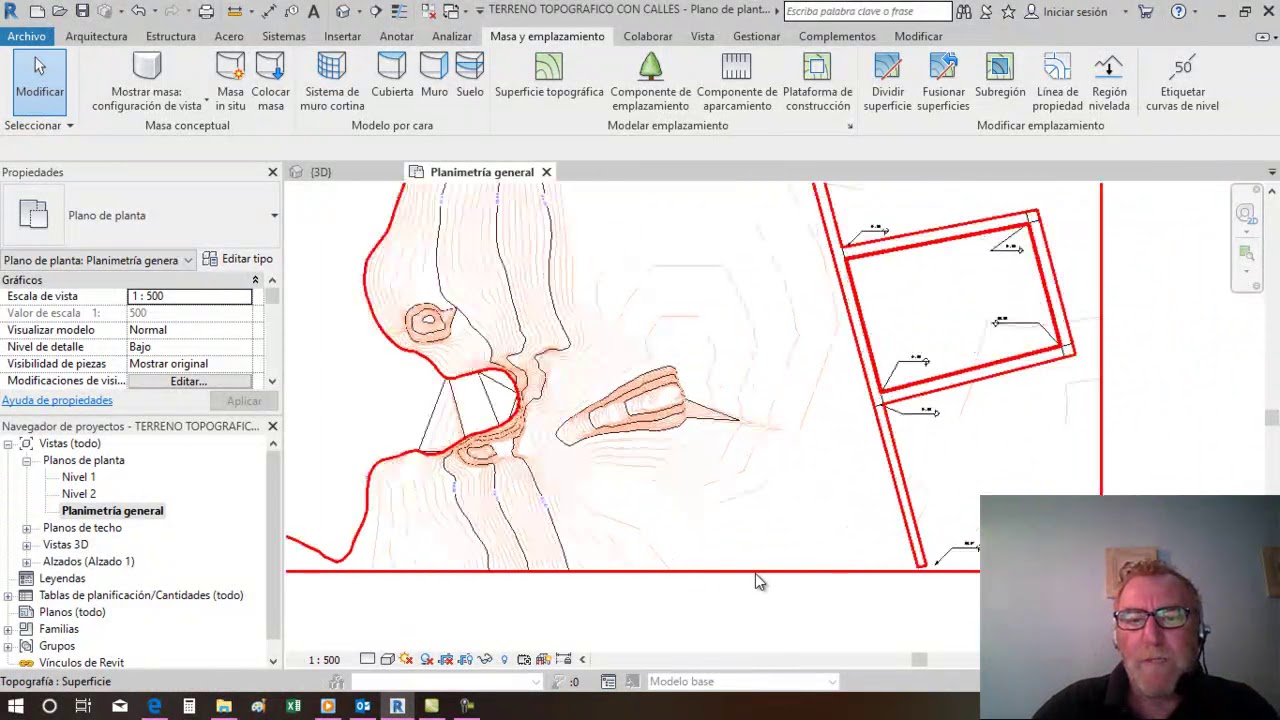This screenshot has height=720, width=1280.
Task: Open type selector dropdown for Plano de planta
Action: [274, 215]
